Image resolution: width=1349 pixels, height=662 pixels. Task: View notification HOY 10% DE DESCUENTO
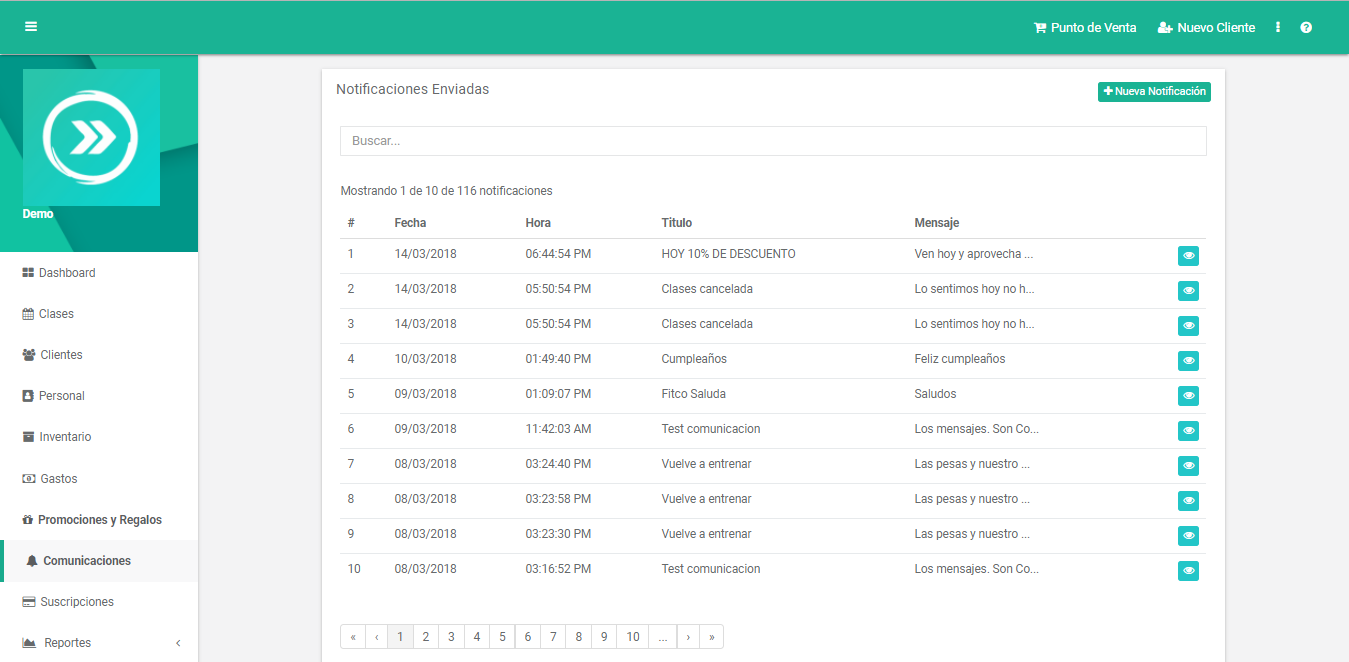(1188, 256)
